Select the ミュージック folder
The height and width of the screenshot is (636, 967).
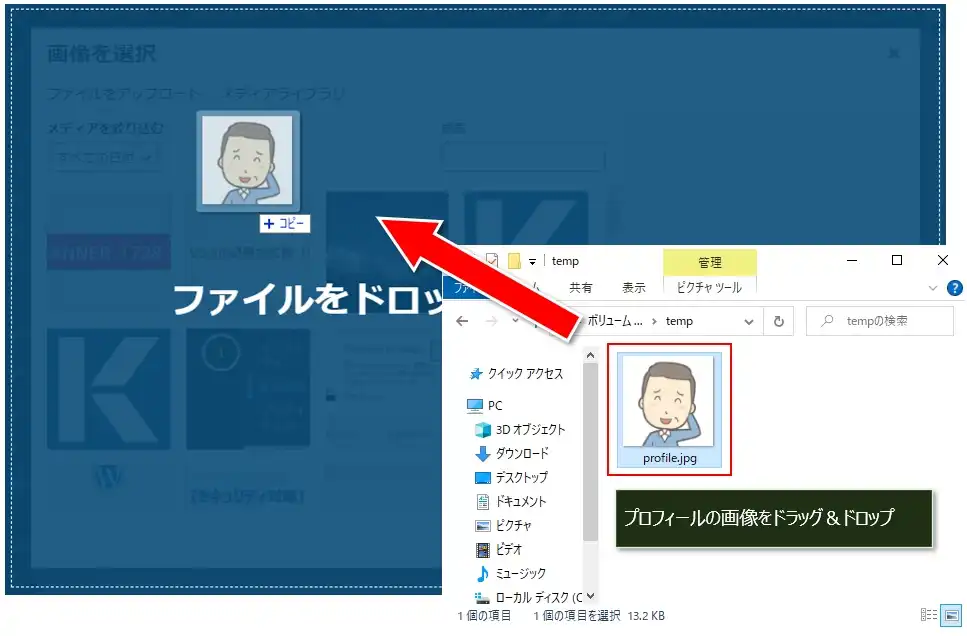click(520, 574)
